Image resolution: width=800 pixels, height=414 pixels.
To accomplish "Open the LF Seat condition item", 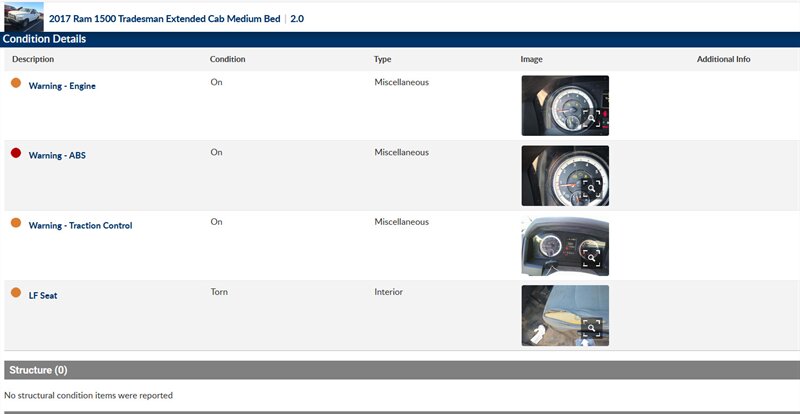I will [43, 296].
